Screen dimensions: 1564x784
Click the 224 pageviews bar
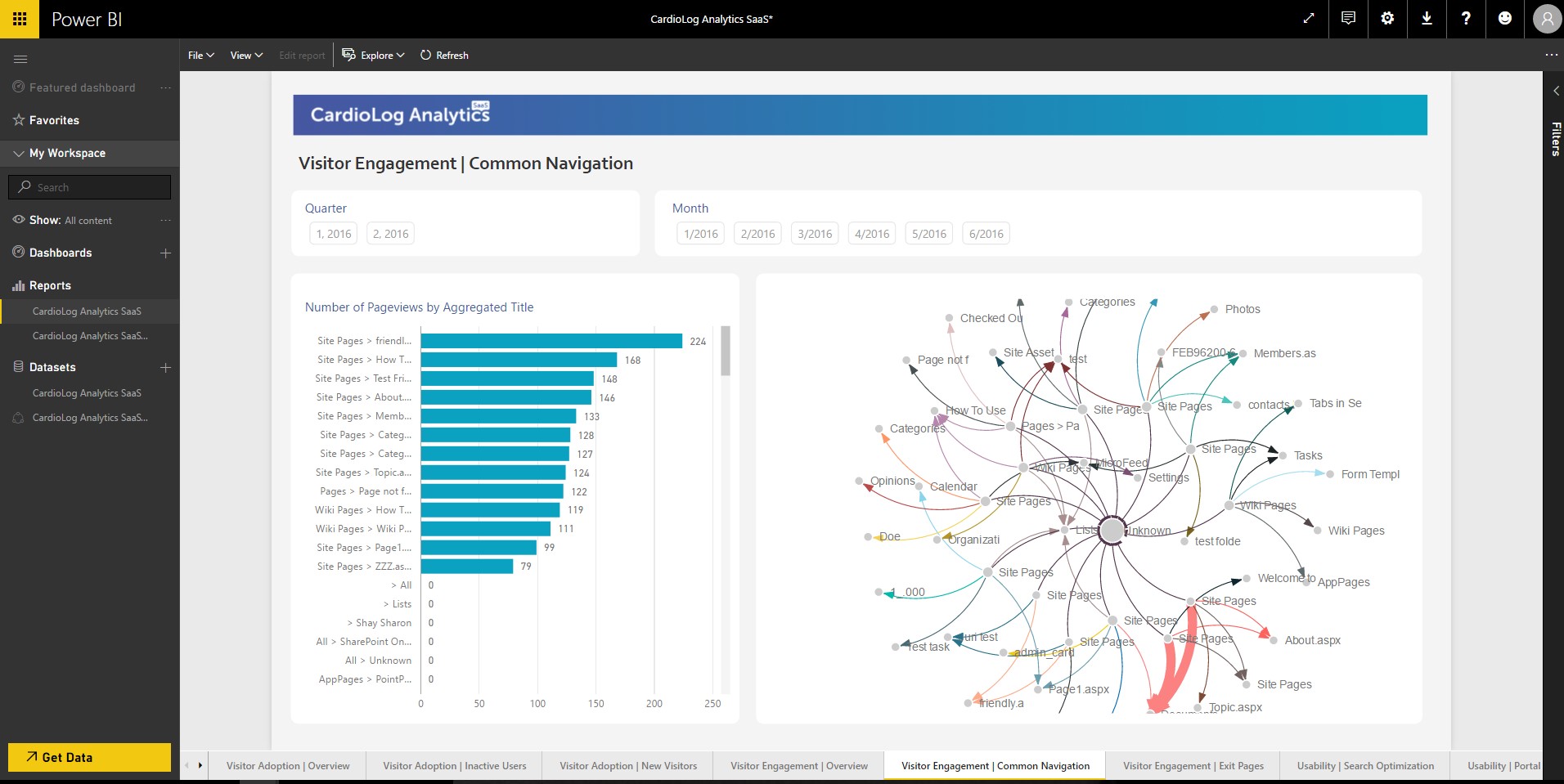click(551, 341)
